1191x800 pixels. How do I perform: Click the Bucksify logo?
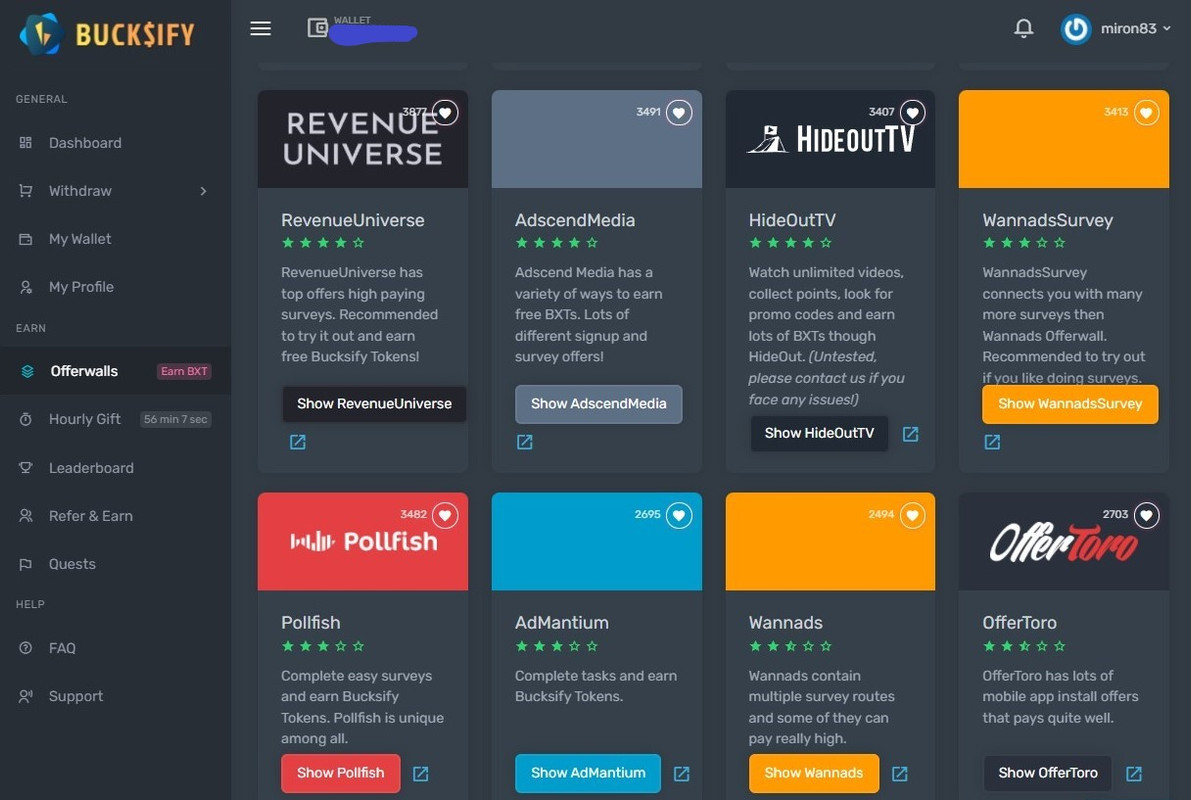pos(107,34)
